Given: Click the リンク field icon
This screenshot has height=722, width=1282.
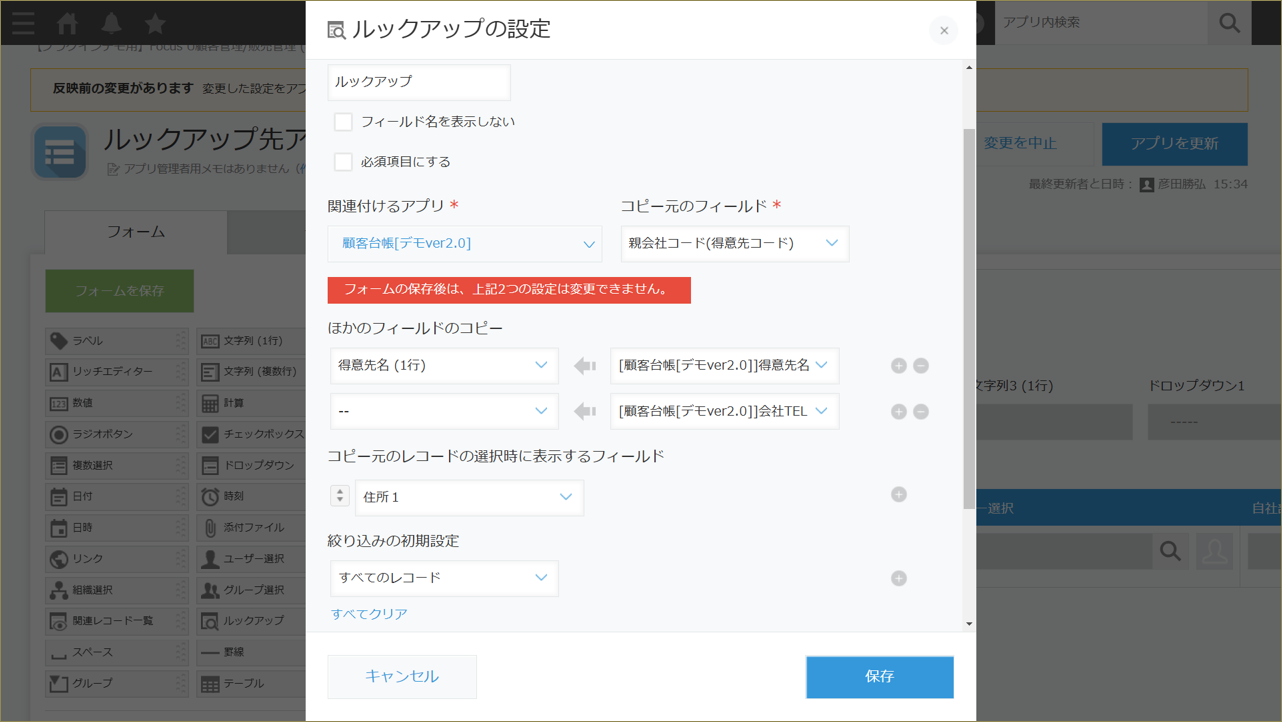Looking at the screenshot, I should click(x=59, y=559).
